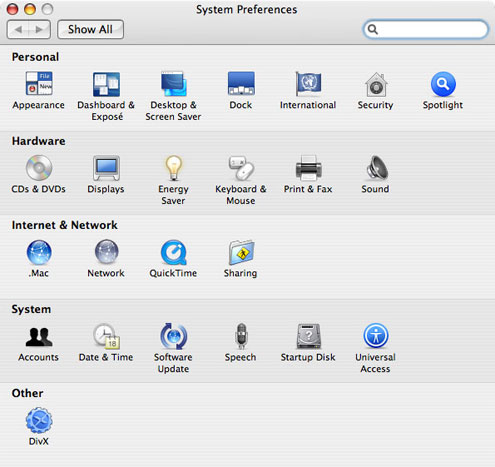Focus the Spotlight search field
Image resolution: width=495 pixels, height=467 pixels.
pos(426,29)
